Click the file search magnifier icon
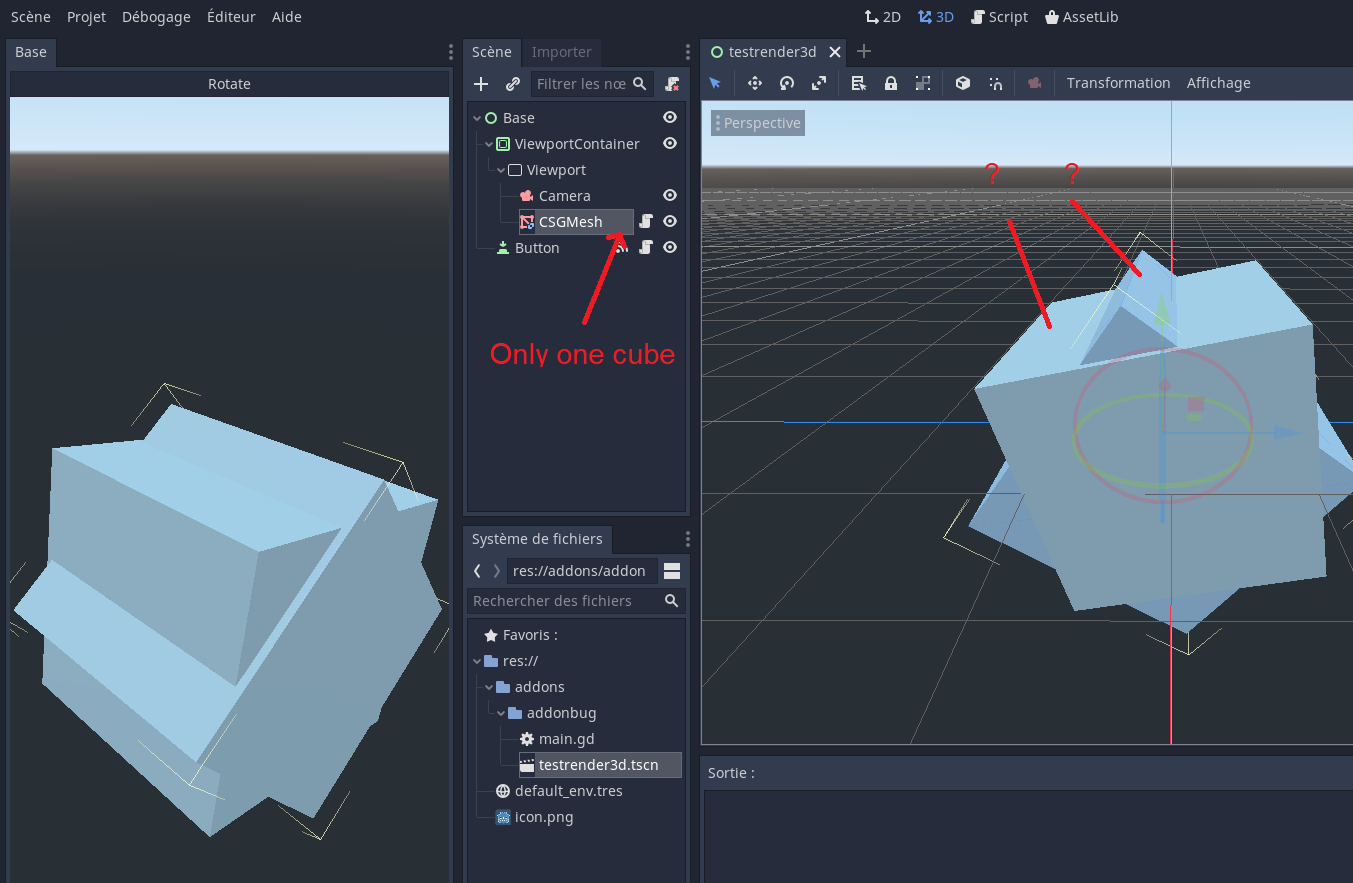Image resolution: width=1353 pixels, height=883 pixels. tap(671, 601)
